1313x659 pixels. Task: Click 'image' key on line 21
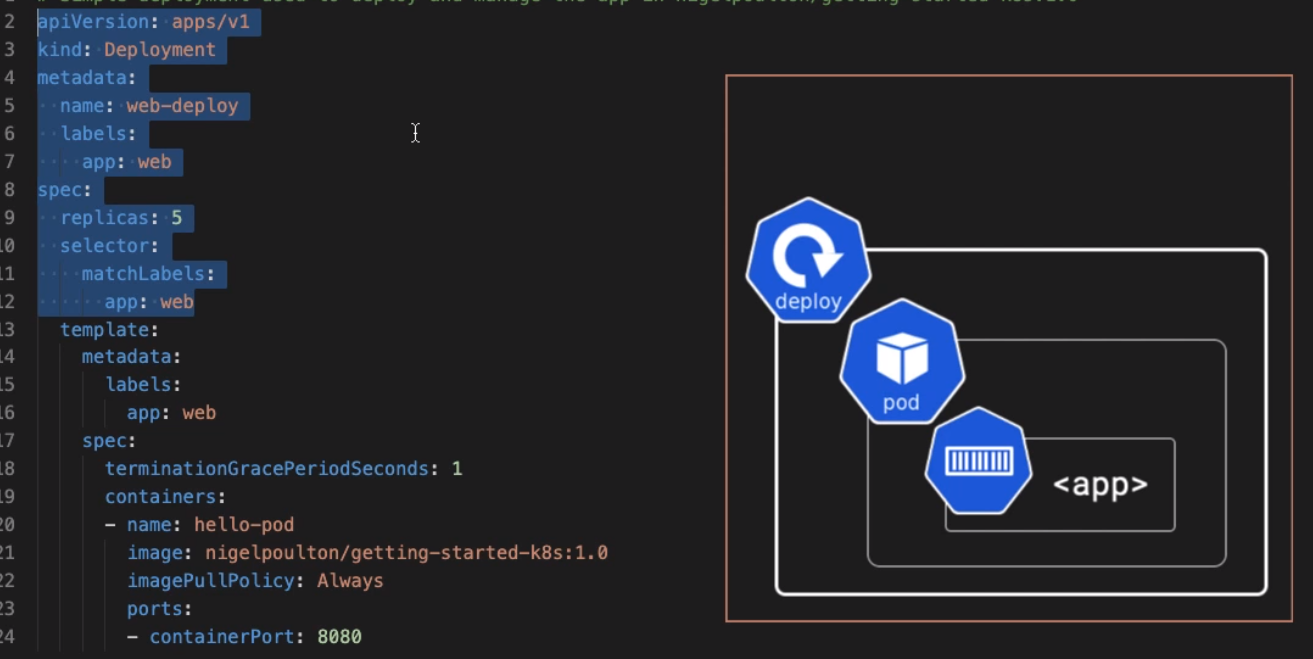point(155,552)
